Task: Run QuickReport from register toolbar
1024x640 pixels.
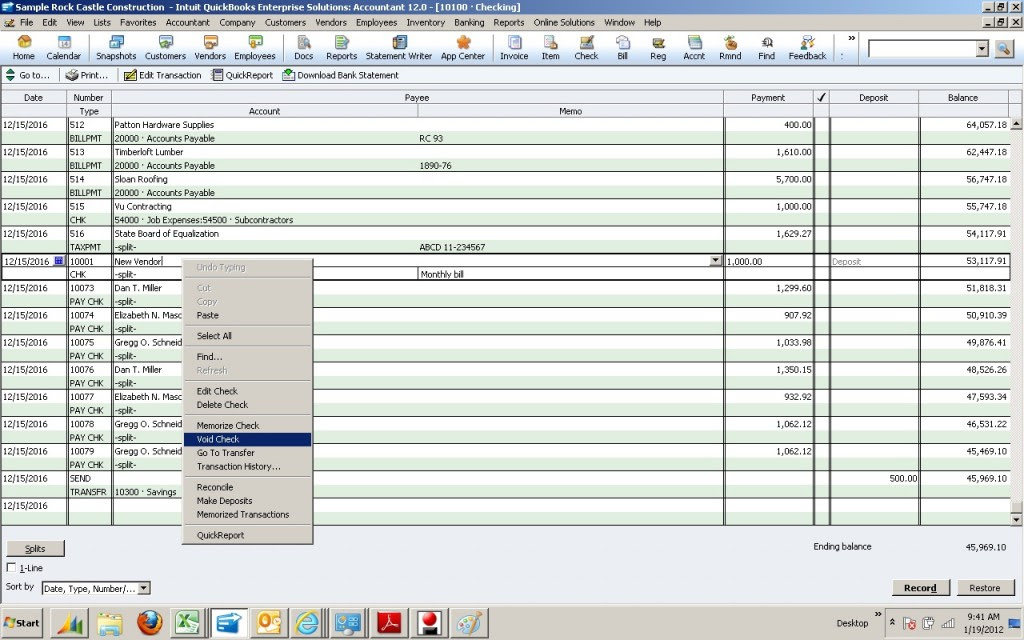Action: (x=242, y=75)
